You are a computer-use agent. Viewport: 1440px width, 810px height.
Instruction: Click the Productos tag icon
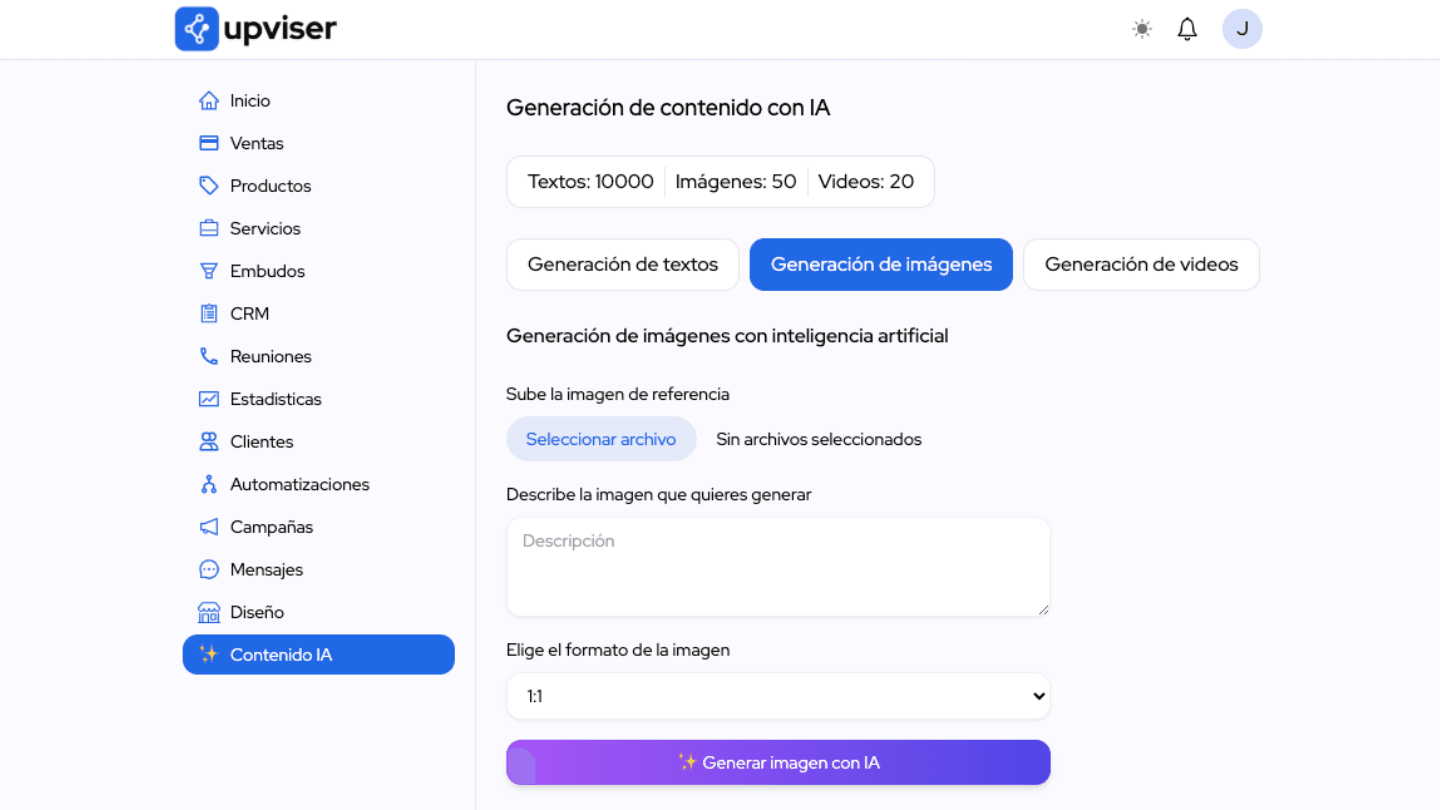pyautogui.click(x=209, y=185)
